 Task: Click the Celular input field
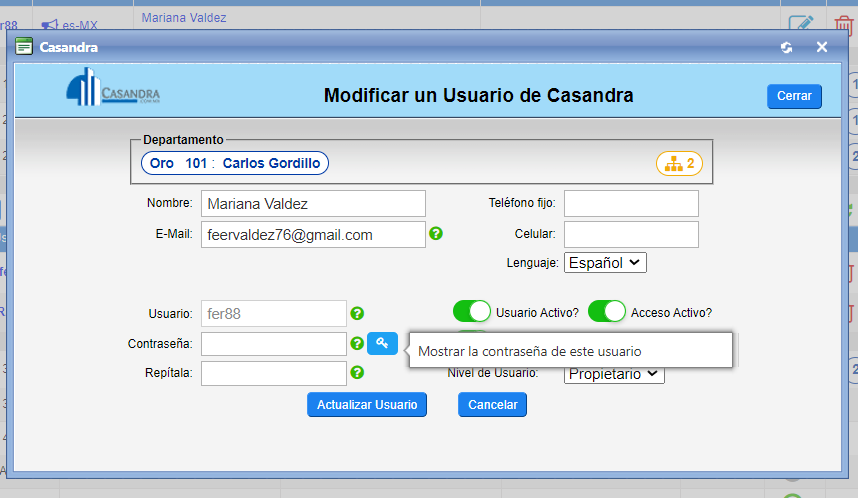(631, 234)
